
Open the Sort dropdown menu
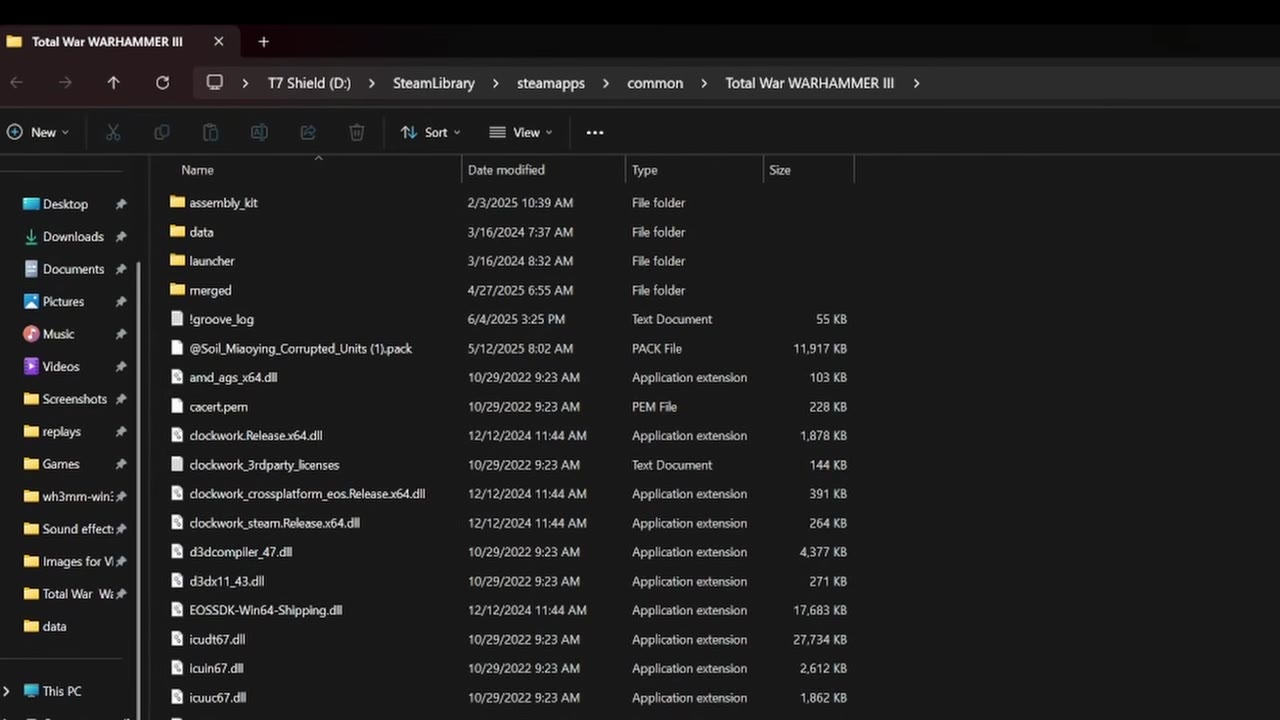pyautogui.click(x=431, y=132)
